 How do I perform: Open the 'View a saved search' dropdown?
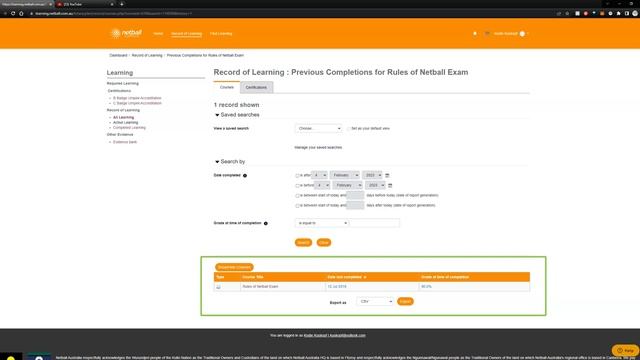click(318, 128)
